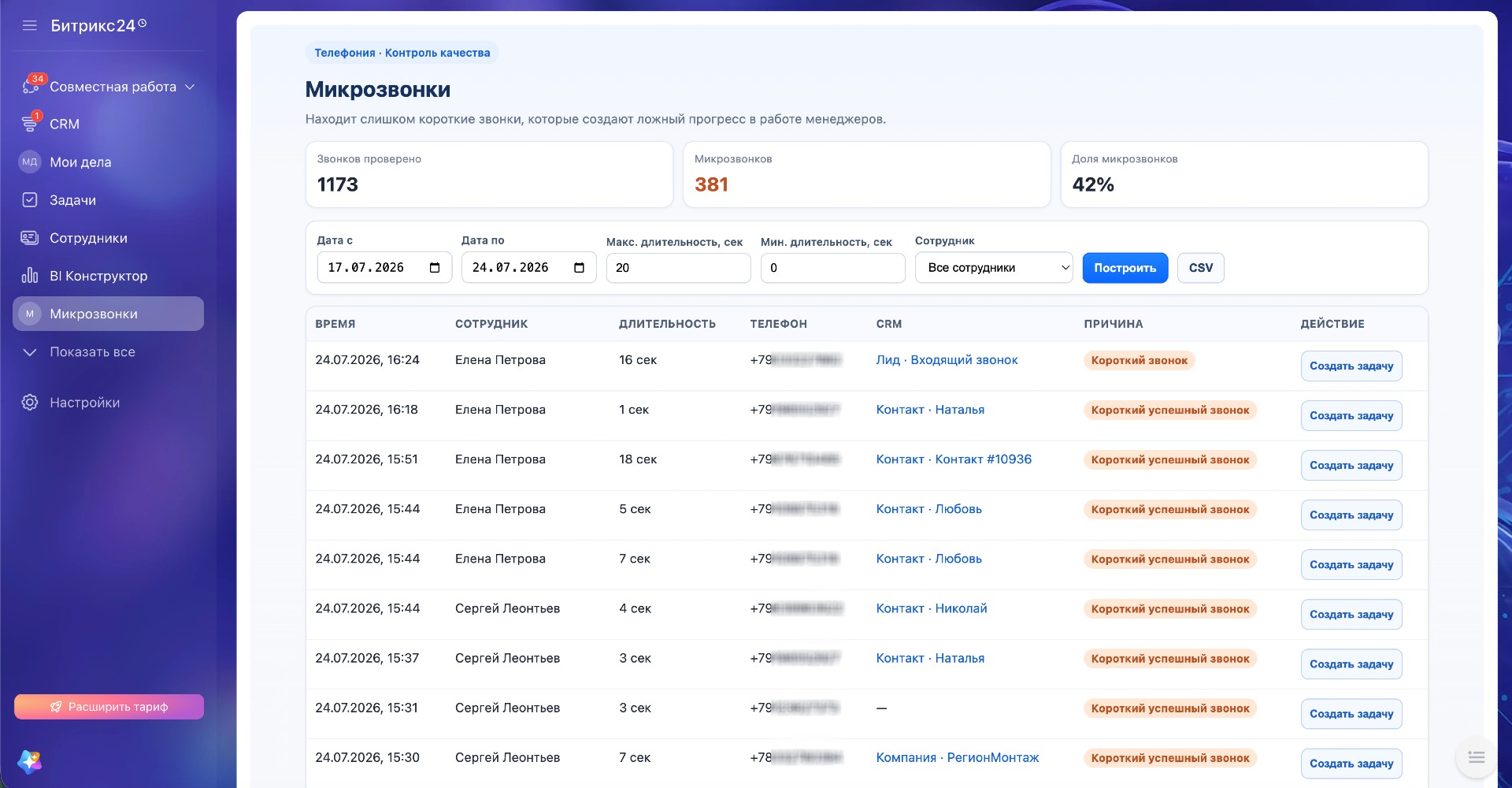1512x788 pixels.
Task: Open the Лид · Входящий звонок link
Action: click(x=947, y=360)
